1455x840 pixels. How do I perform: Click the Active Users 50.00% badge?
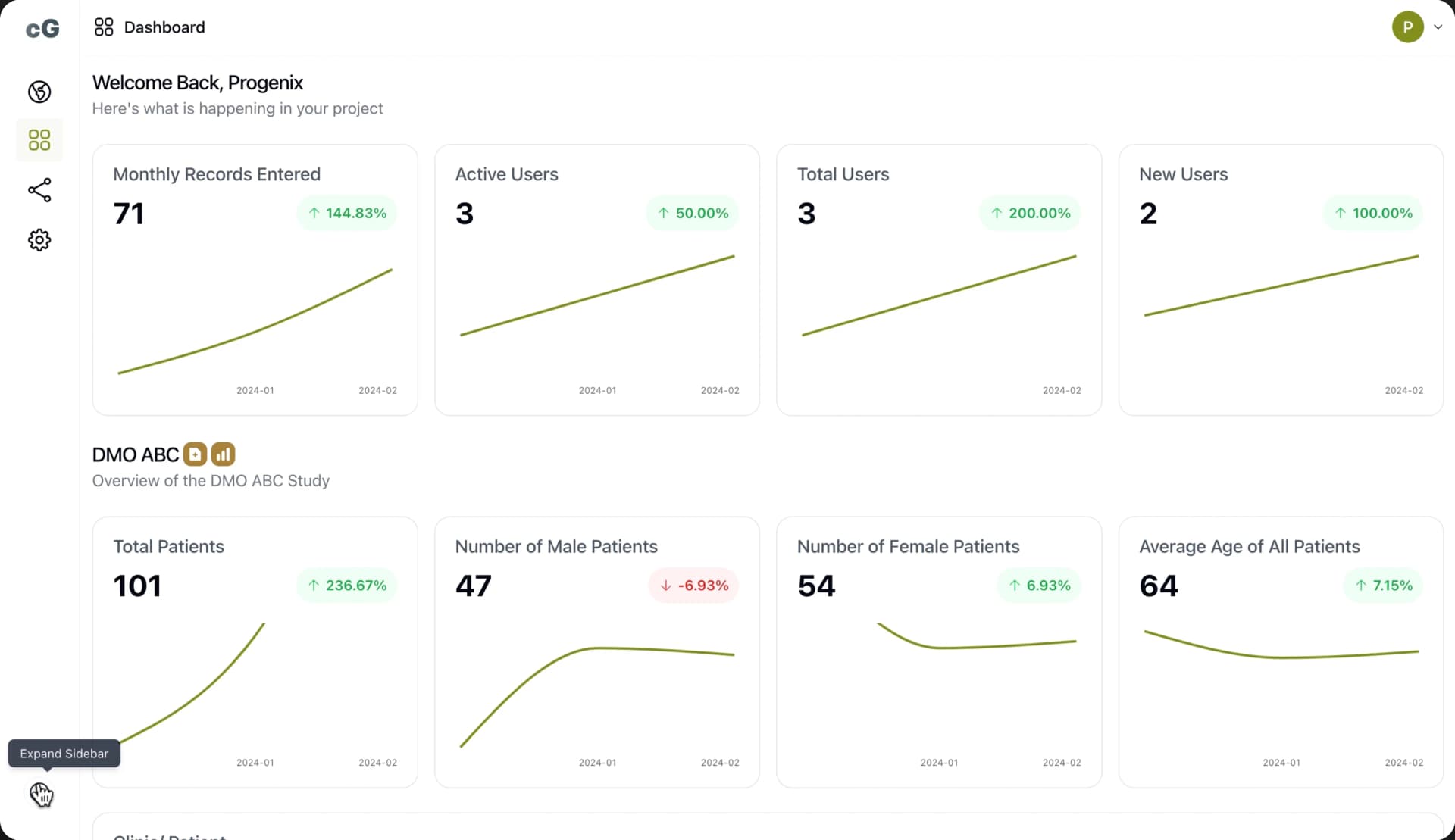point(693,214)
